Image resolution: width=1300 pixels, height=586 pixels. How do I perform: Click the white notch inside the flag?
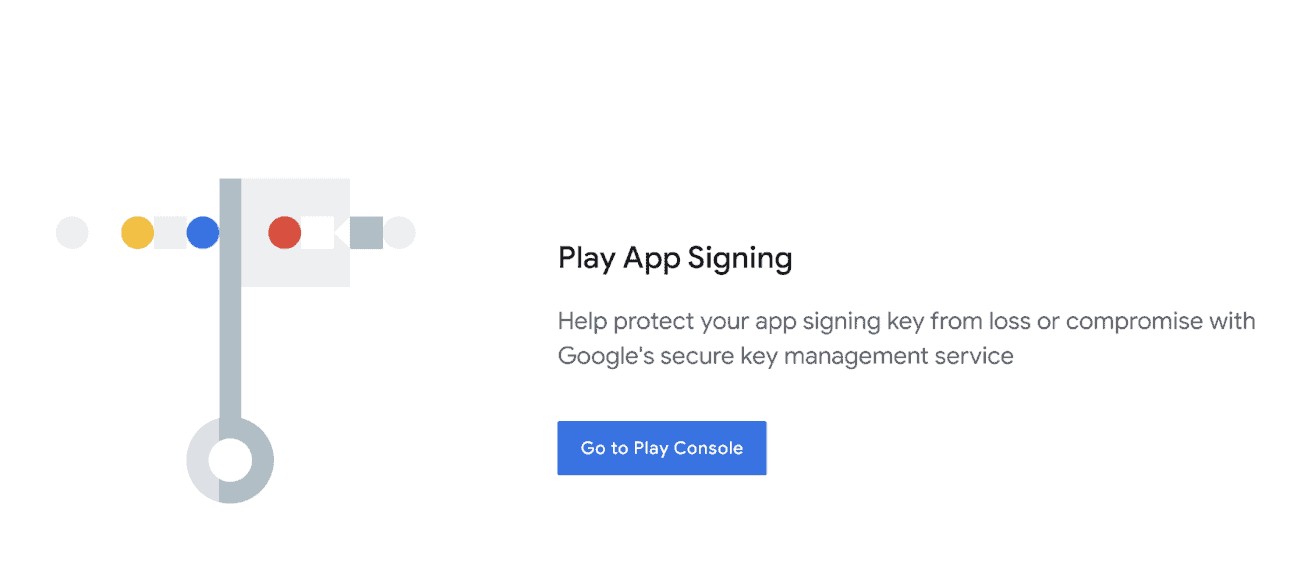[x=319, y=232]
